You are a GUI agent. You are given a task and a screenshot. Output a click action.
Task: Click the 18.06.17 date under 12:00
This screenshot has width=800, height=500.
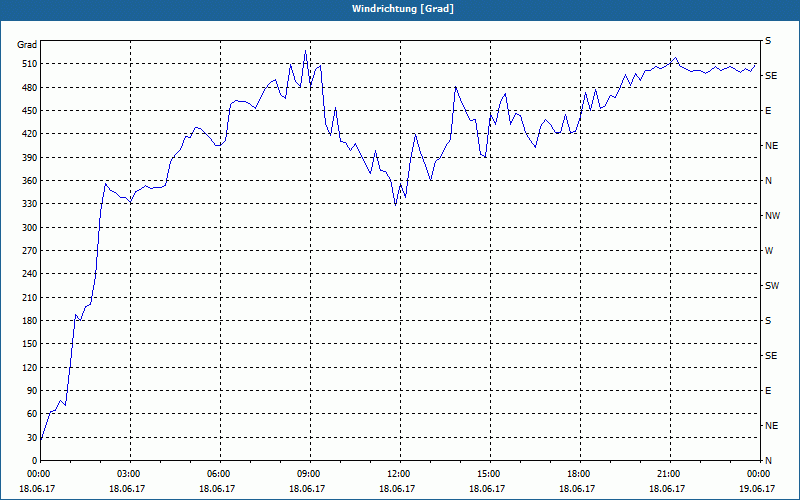[397, 488]
